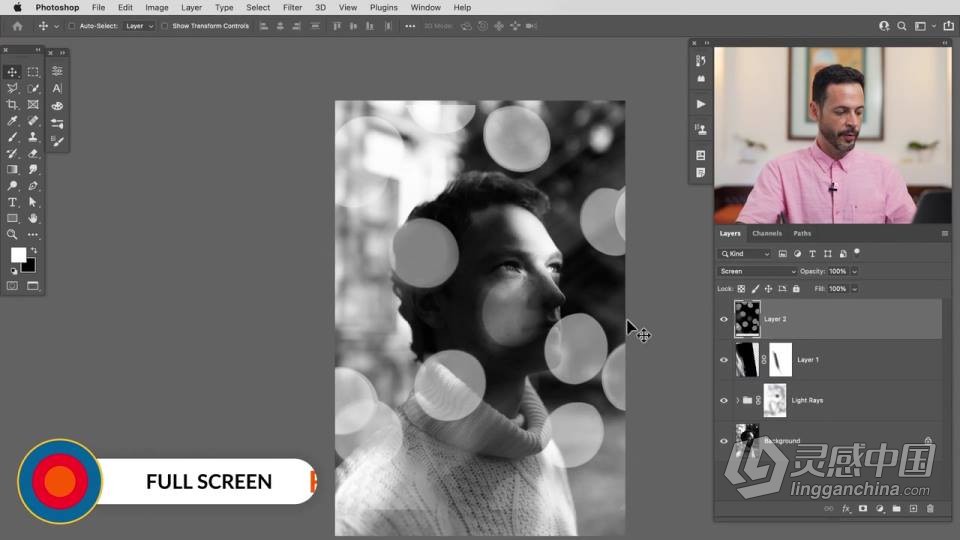Select the Move tool in toolbar
Screen dimensions: 960x540
pyautogui.click(x=12, y=72)
